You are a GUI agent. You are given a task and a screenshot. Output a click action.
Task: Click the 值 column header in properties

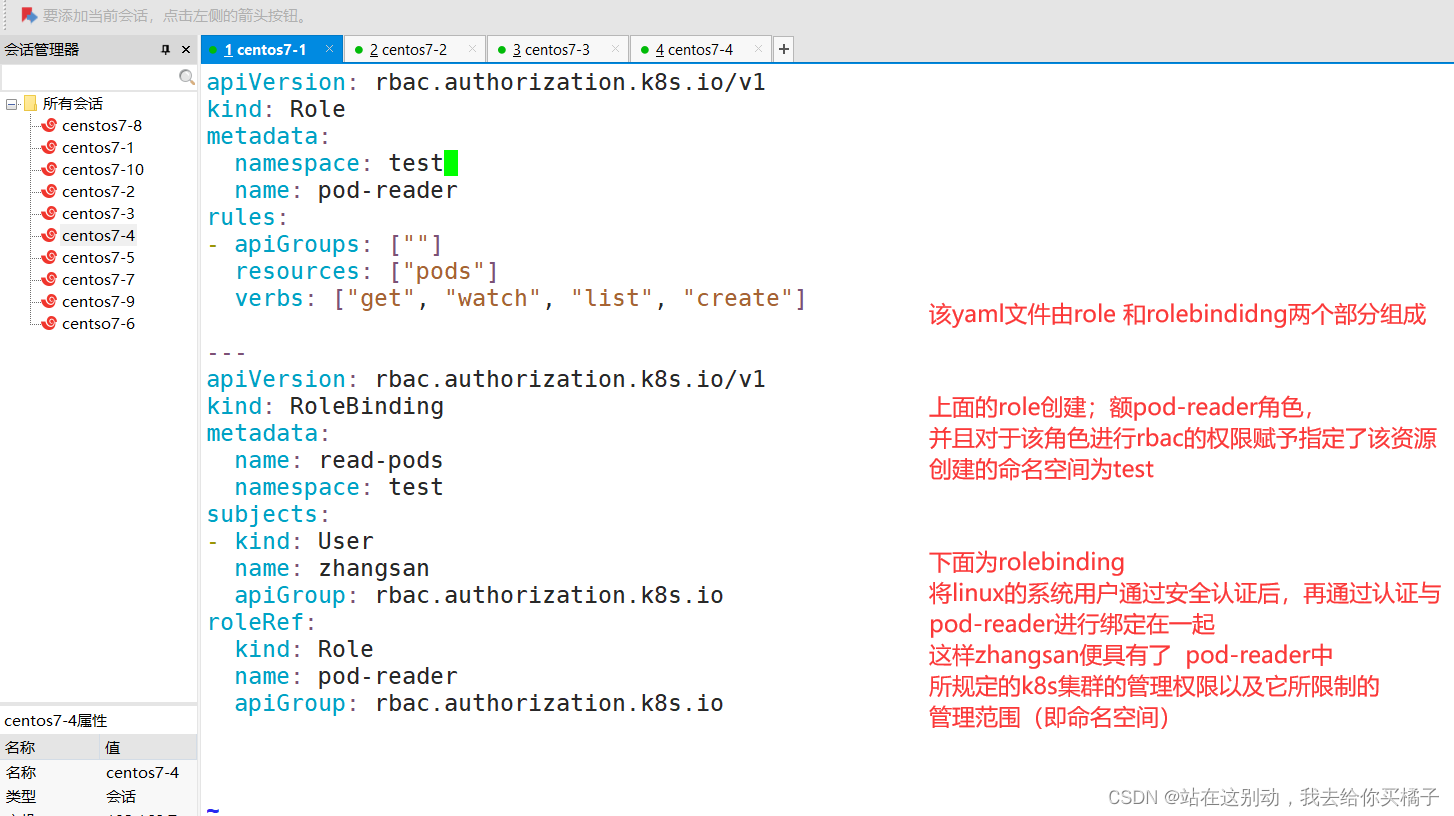[148, 748]
